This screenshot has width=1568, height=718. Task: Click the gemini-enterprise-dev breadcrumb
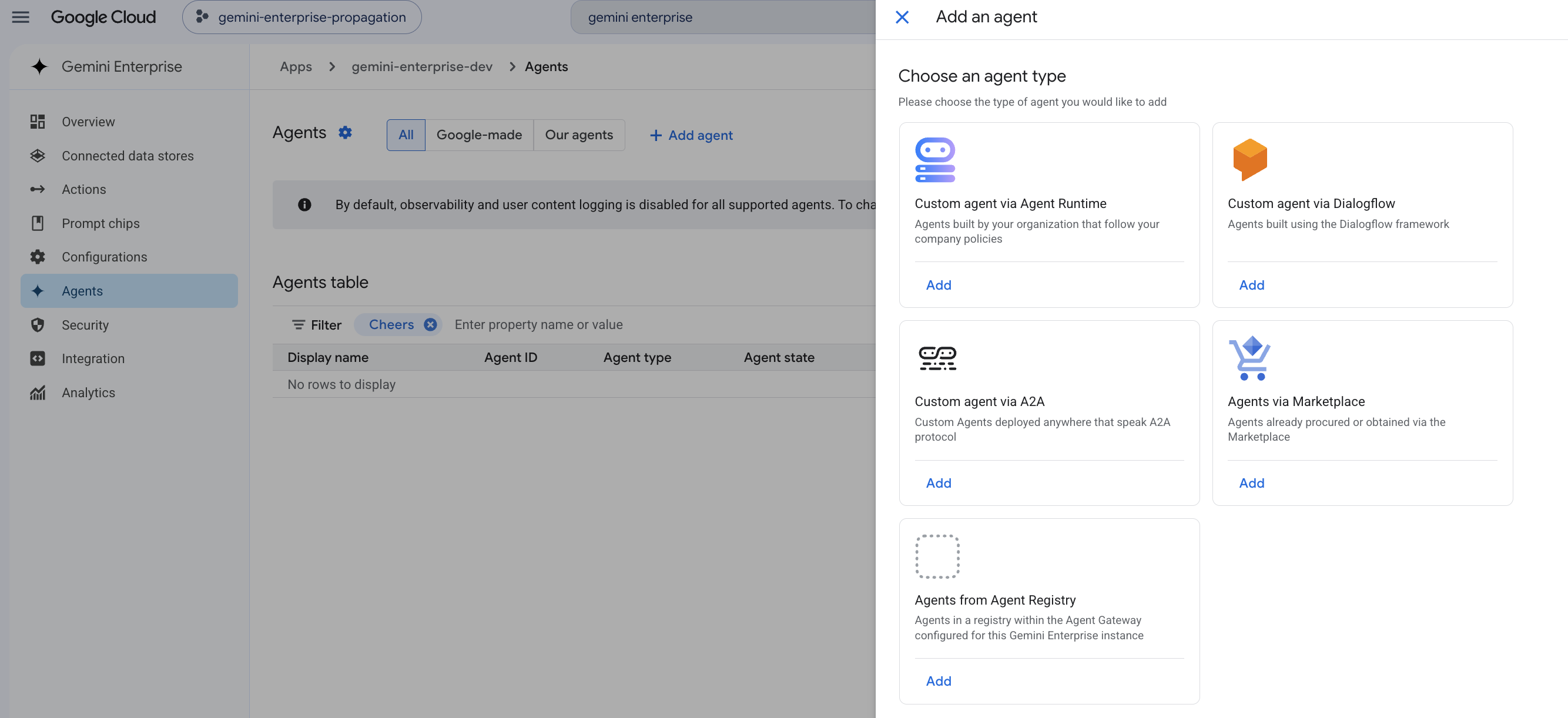(x=422, y=66)
